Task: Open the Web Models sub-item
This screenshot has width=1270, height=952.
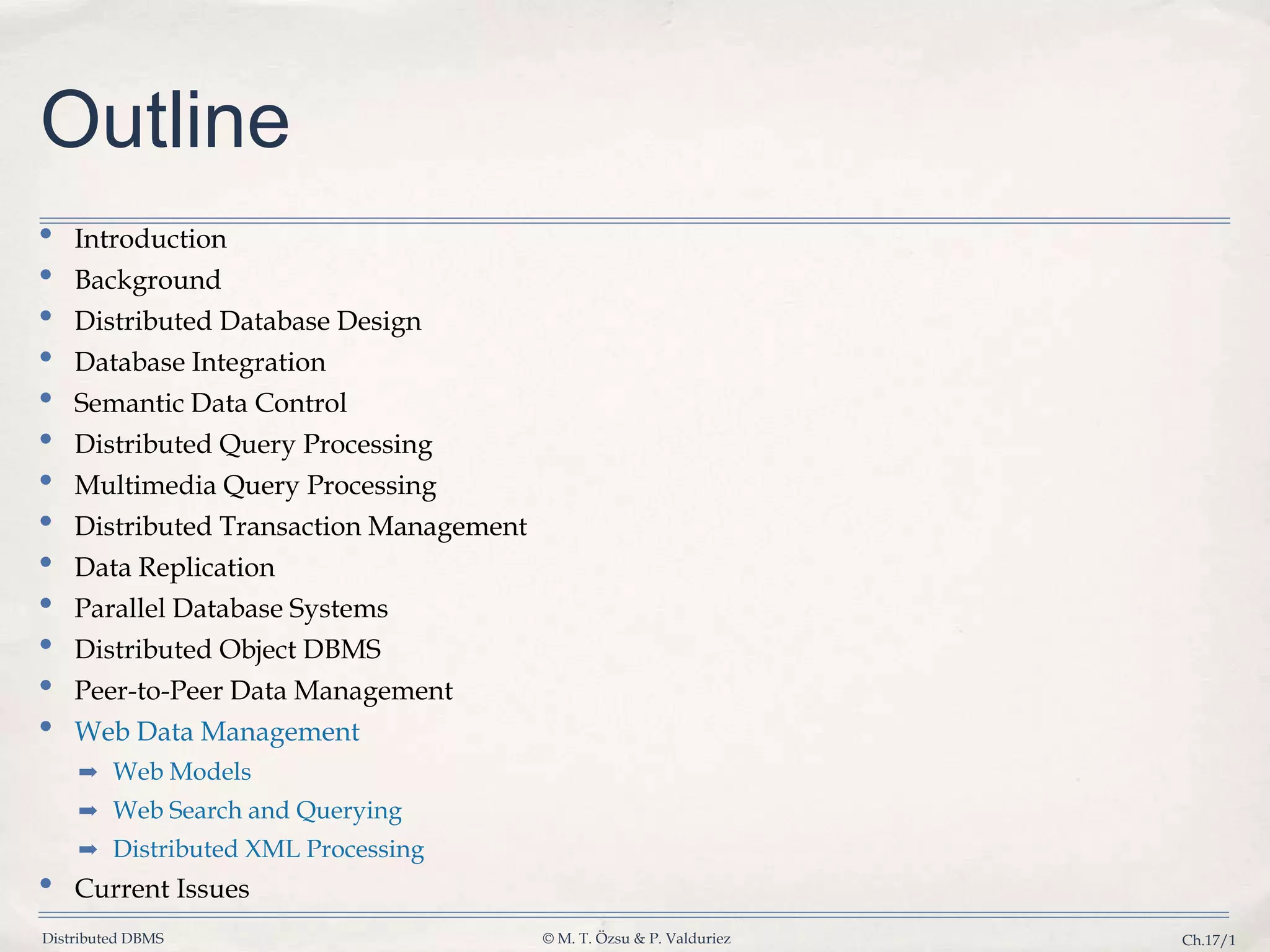Action: click(x=182, y=772)
